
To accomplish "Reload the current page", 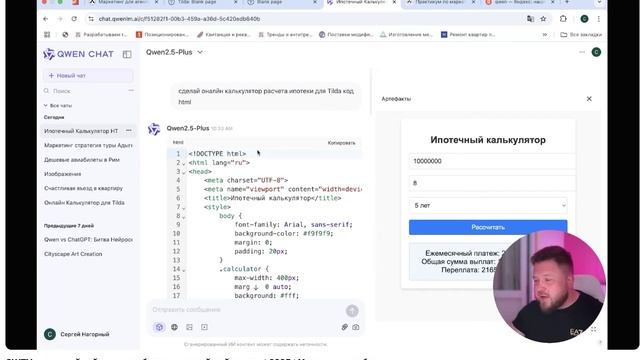I will point(74,19).
